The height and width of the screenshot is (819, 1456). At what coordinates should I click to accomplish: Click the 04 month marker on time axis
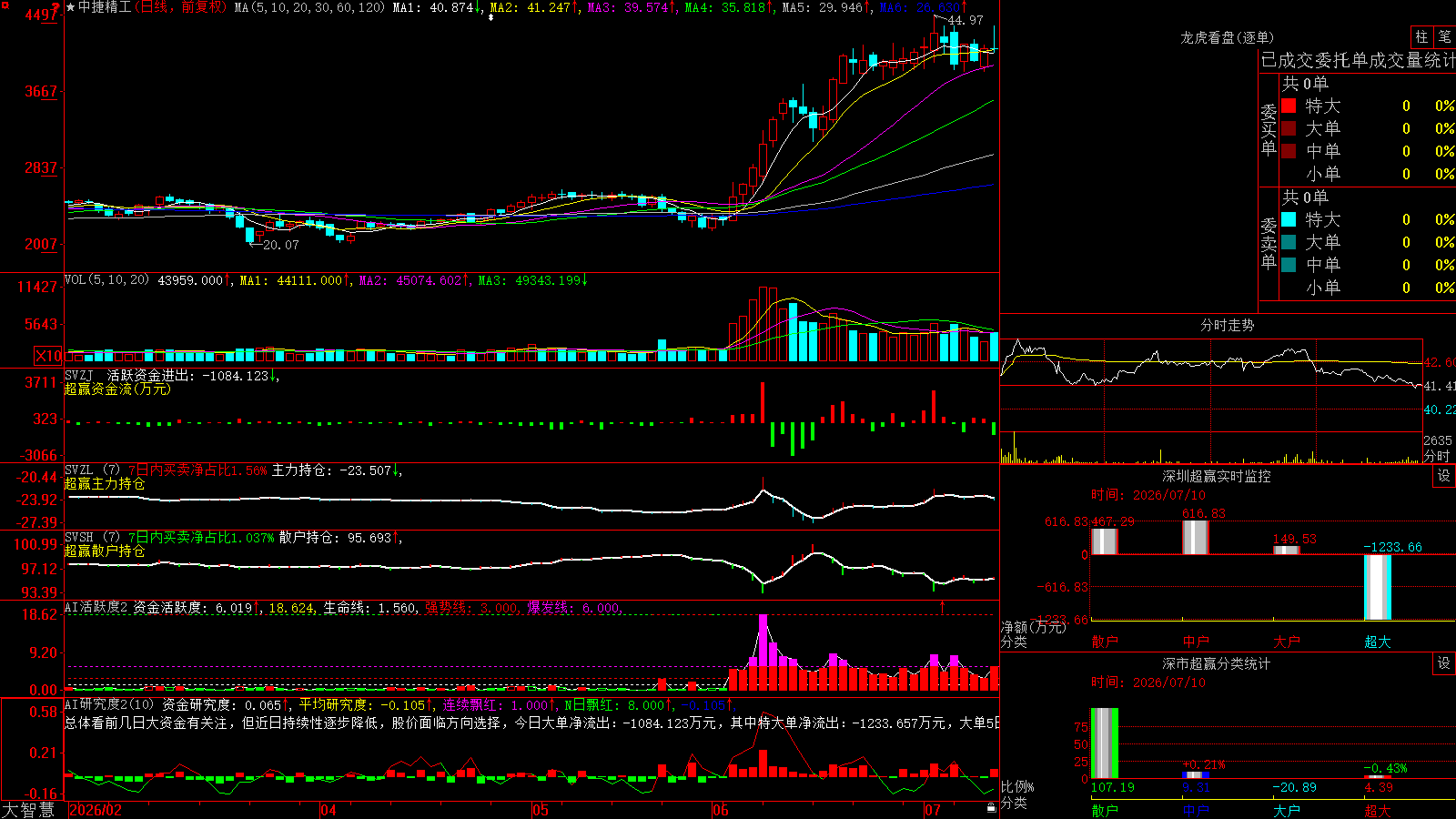pyautogui.click(x=329, y=810)
